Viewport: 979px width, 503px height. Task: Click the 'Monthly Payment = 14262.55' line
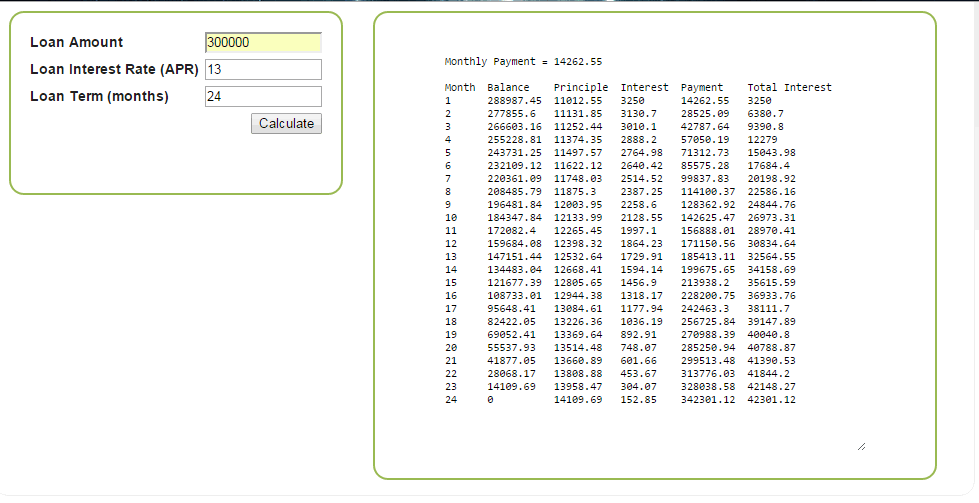coord(523,62)
